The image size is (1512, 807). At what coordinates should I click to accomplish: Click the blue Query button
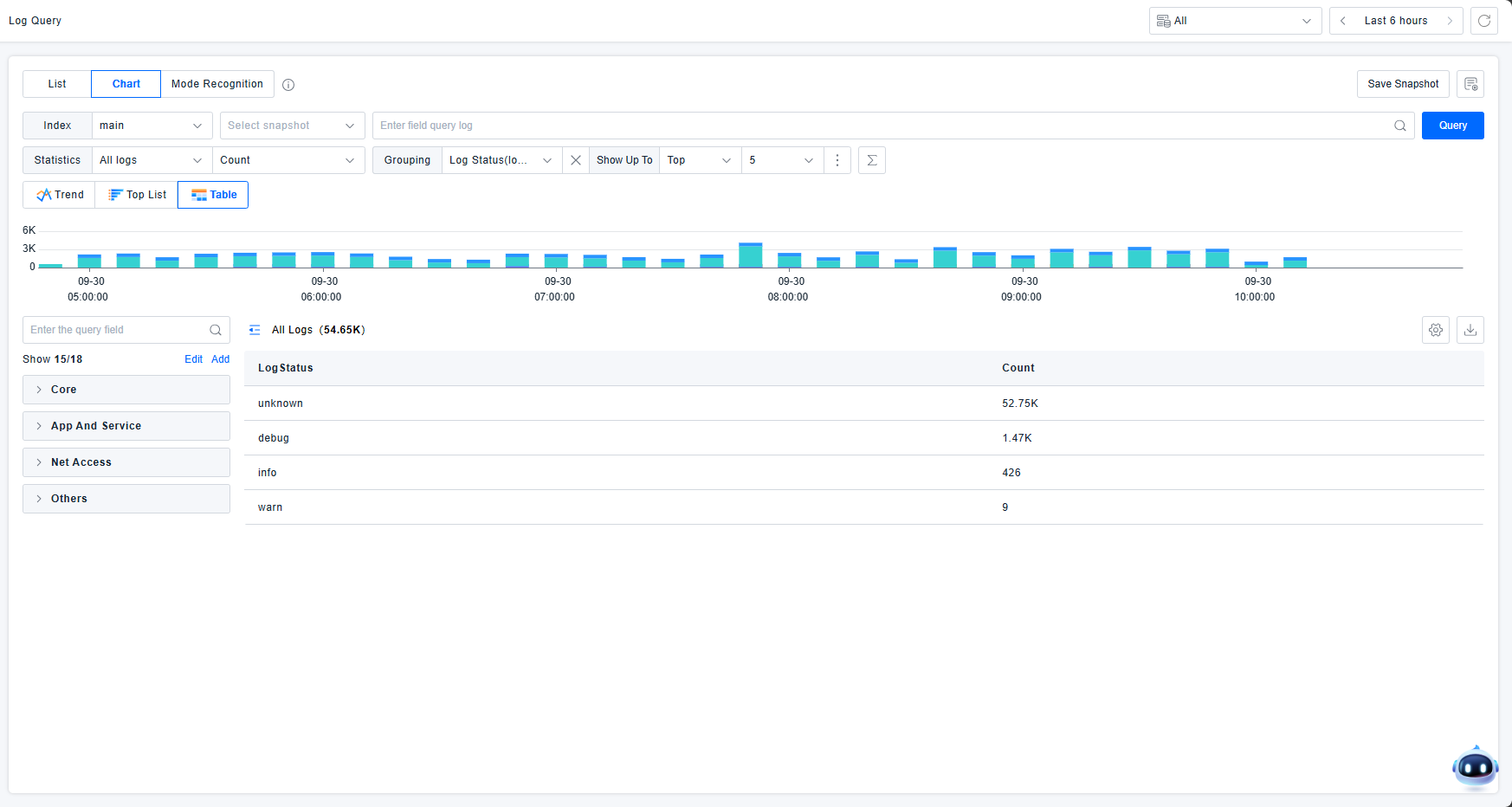[1452, 126]
